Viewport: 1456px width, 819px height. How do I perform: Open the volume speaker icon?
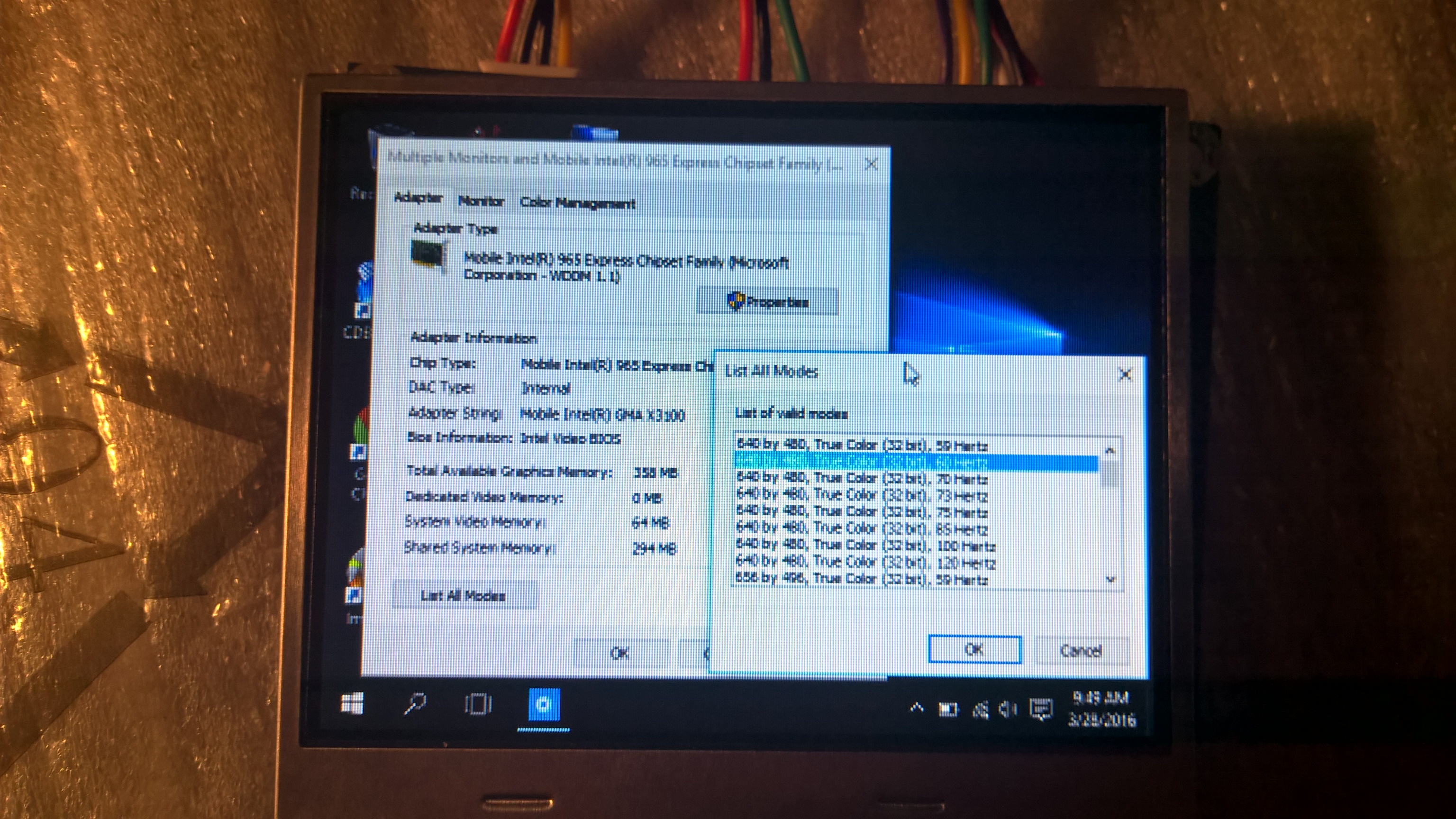(1008, 709)
